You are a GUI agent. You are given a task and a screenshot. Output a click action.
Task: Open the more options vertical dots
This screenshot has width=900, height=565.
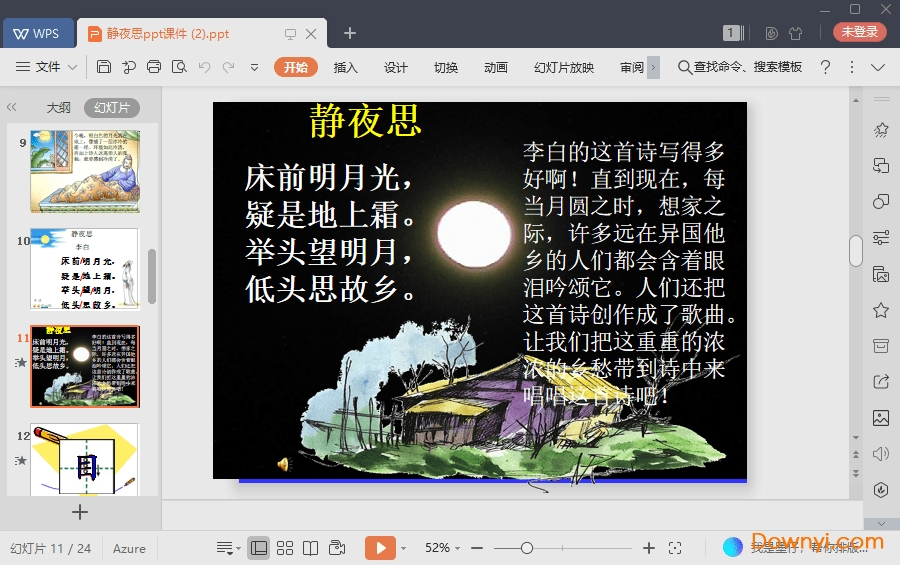click(852, 67)
